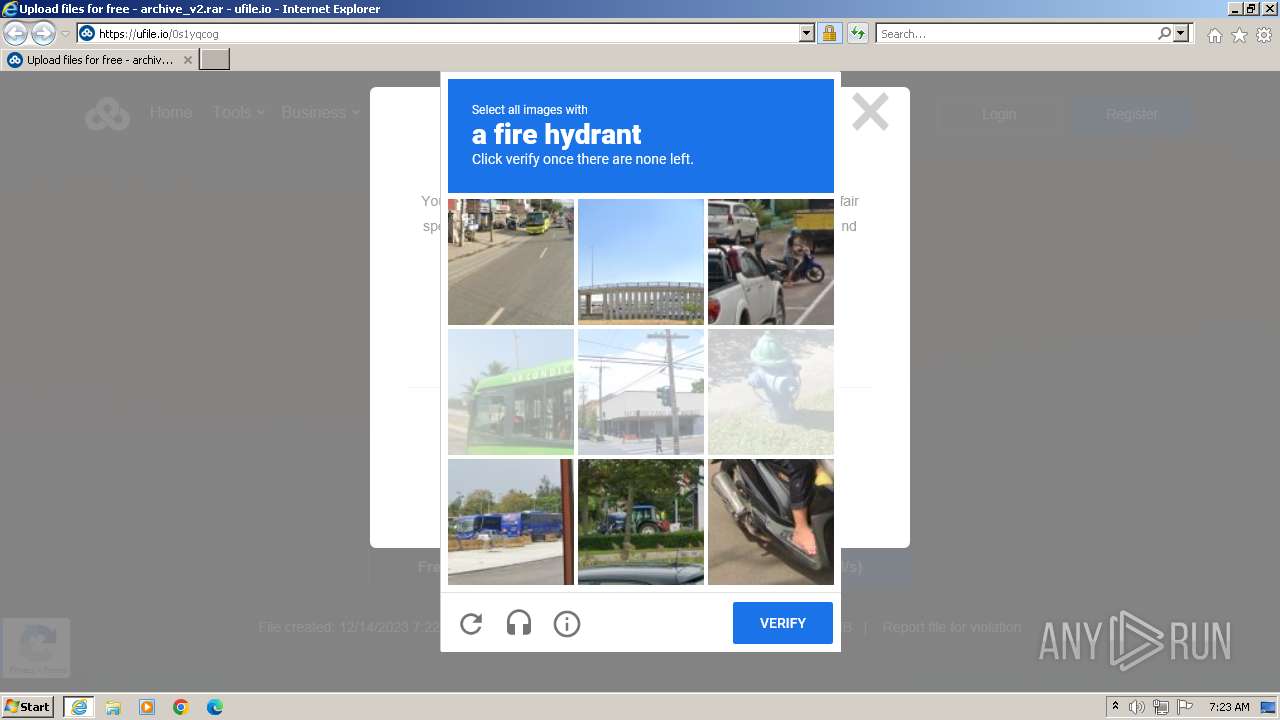1280x720 pixels.
Task: Close the 'Upload files for free' tab
Action: 187,60
